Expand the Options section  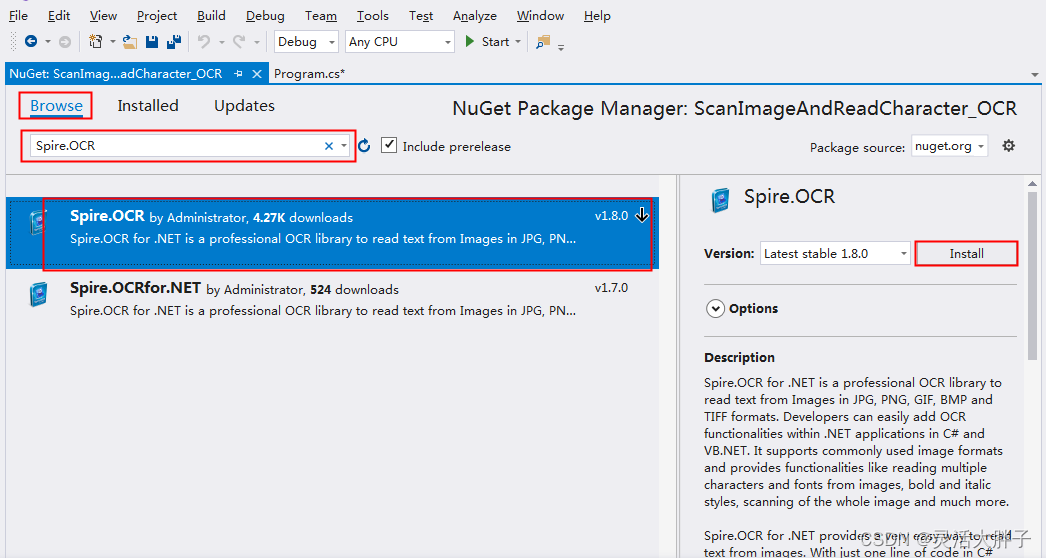coord(716,308)
